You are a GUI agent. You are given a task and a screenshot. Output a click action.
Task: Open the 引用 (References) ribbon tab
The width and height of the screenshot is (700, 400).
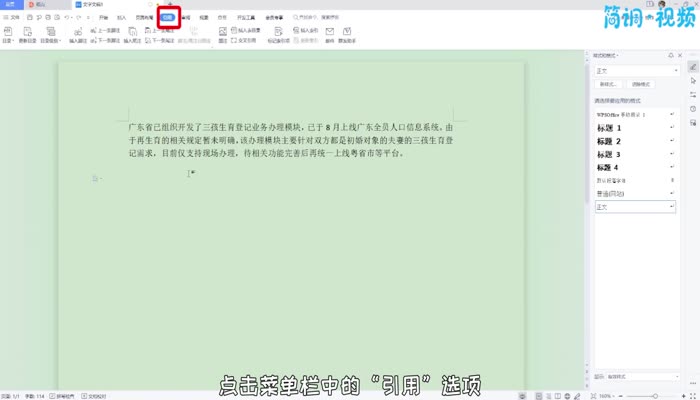click(168, 17)
